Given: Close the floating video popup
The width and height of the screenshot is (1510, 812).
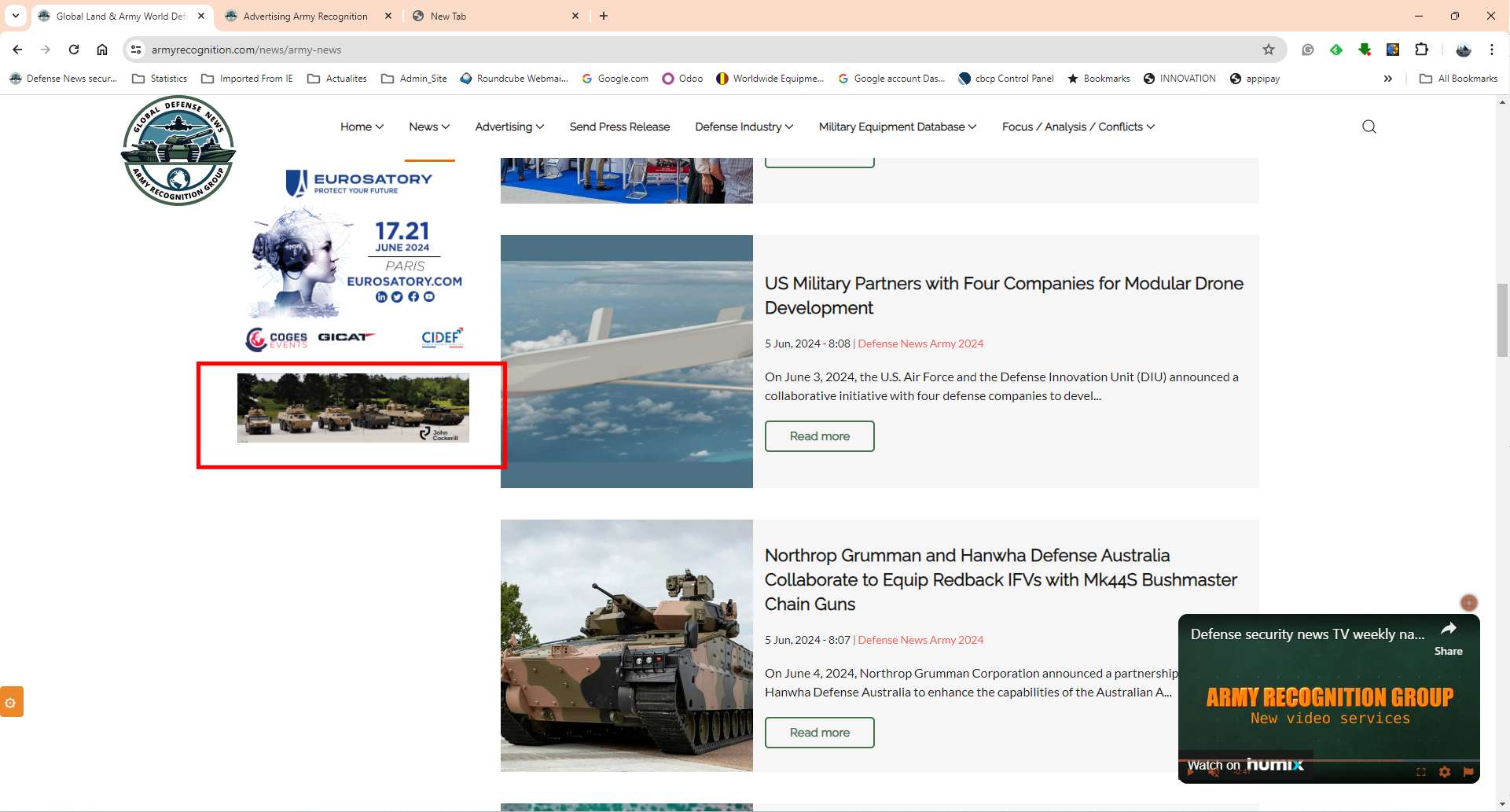Looking at the screenshot, I should [x=1468, y=603].
